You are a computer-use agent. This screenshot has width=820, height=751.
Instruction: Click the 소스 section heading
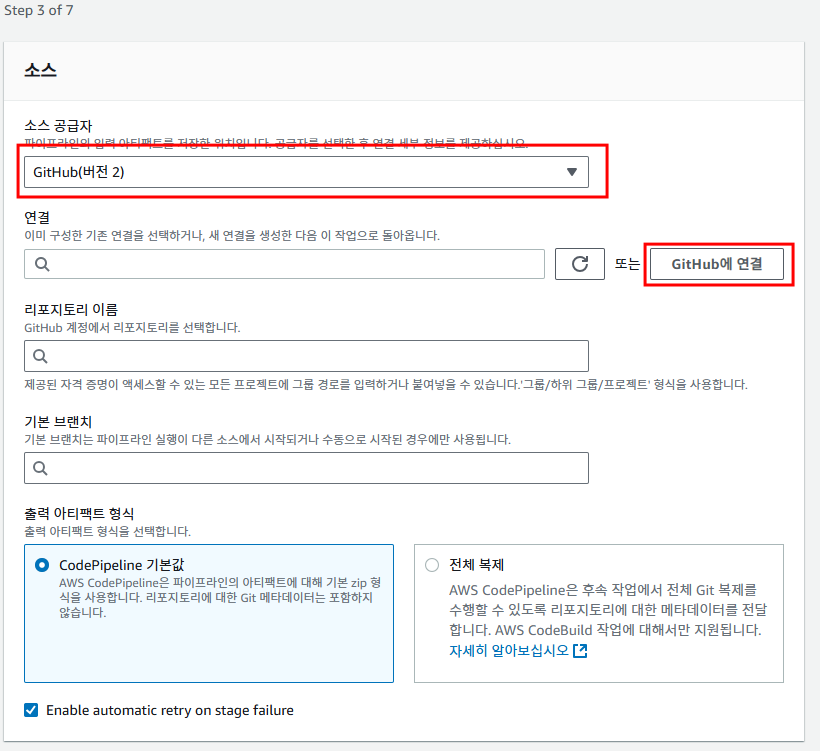click(x=40, y=70)
